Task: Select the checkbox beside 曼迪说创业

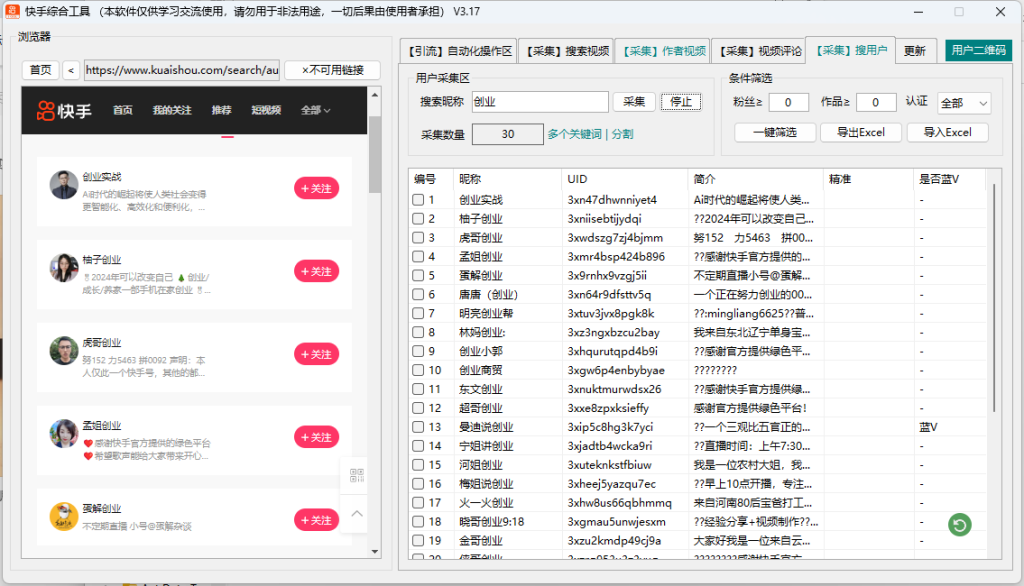Action: click(417, 427)
